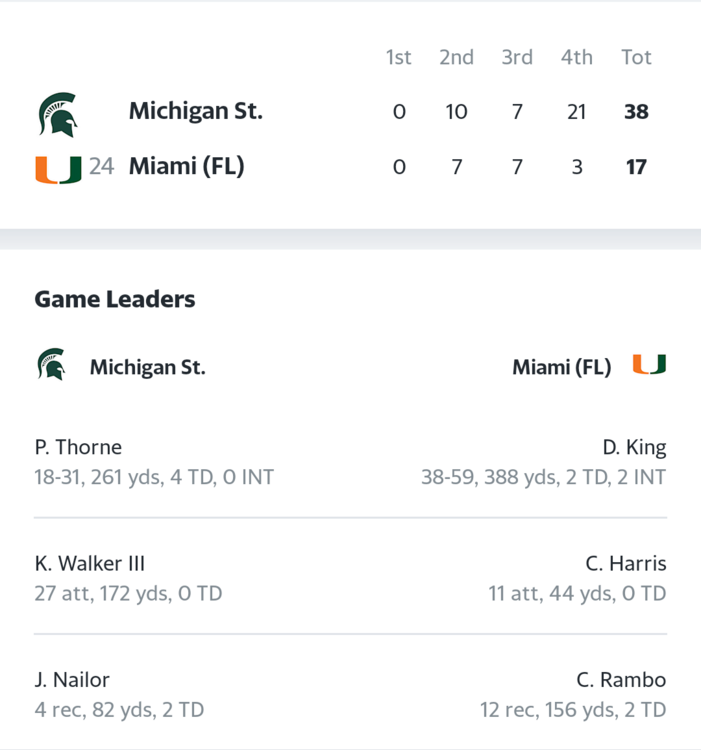Click Michigan St. final total 38
Screen dimensions: 701x750
(x=636, y=112)
